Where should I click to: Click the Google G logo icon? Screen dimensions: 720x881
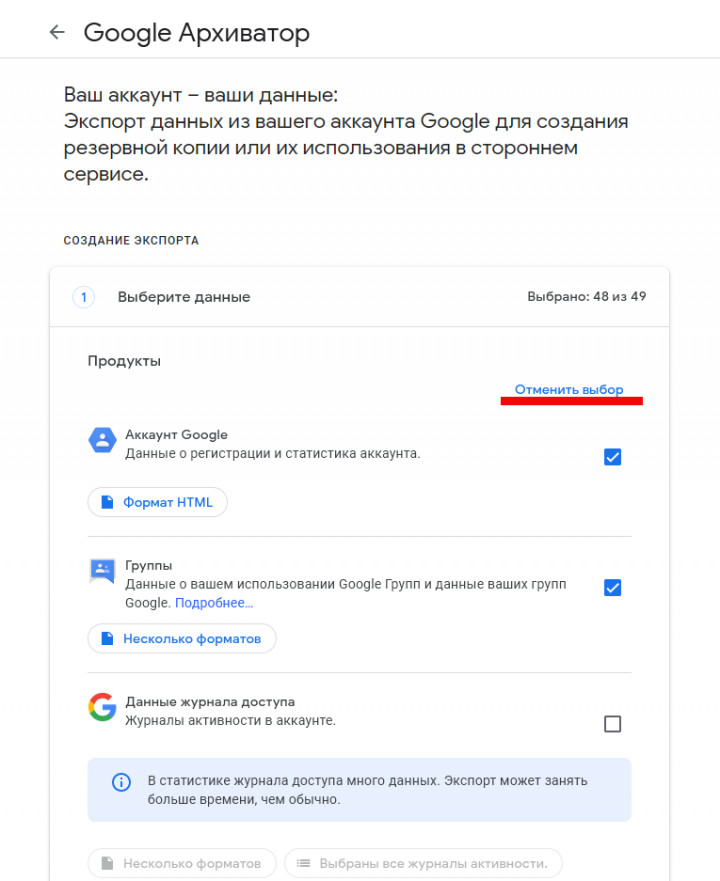102,707
